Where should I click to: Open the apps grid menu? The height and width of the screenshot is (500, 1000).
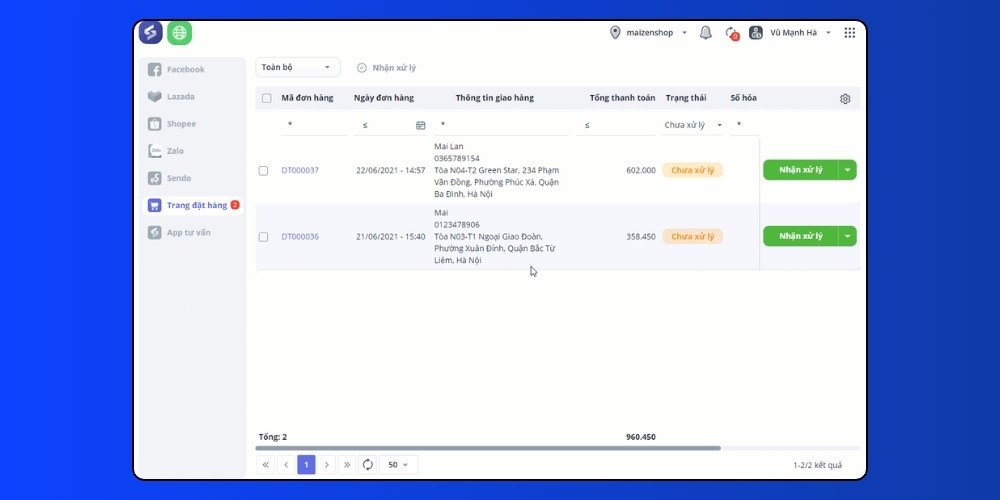tap(849, 33)
